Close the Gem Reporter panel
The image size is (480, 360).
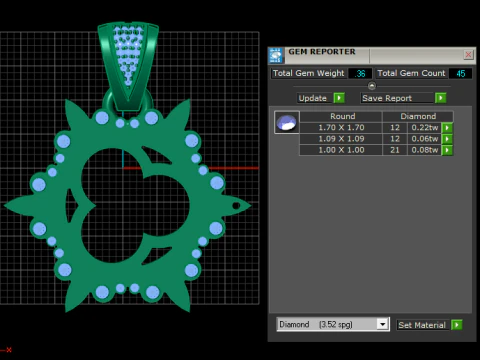[468, 55]
